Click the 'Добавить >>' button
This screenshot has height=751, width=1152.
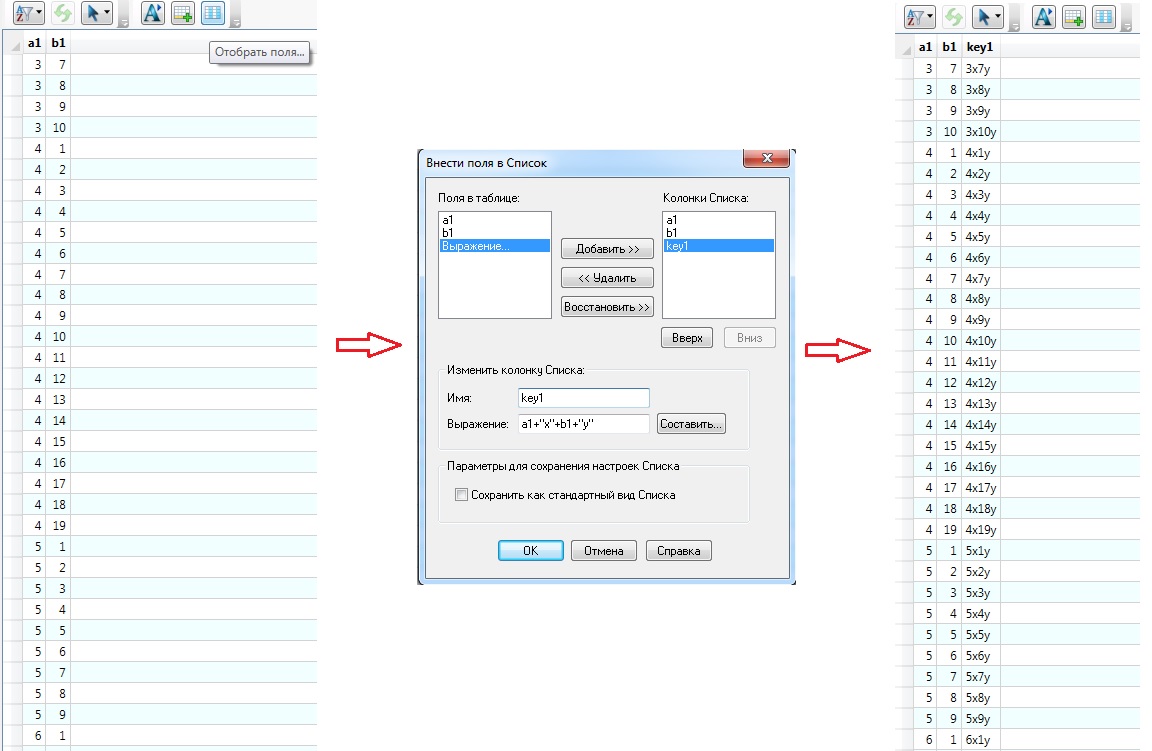coord(607,249)
